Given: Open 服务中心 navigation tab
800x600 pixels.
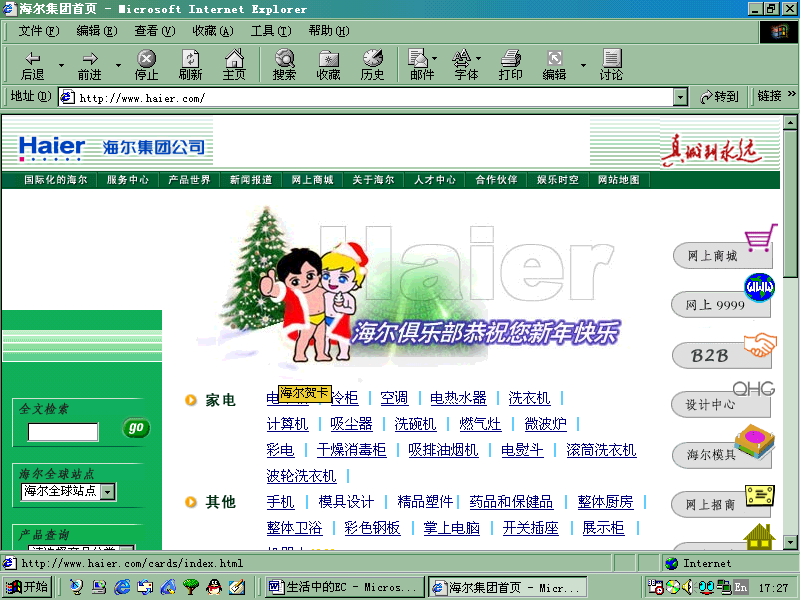Looking at the screenshot, I should point(128,180).
